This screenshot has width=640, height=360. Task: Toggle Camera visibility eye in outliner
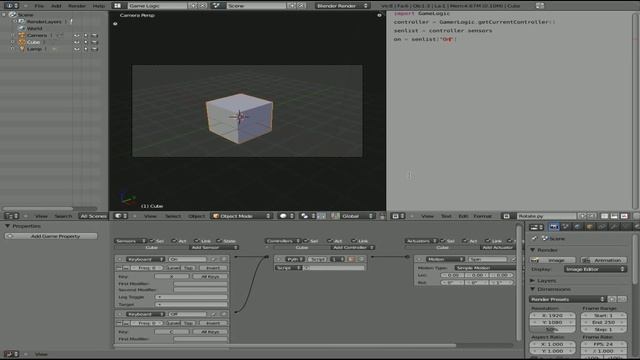tap(77, 36)
